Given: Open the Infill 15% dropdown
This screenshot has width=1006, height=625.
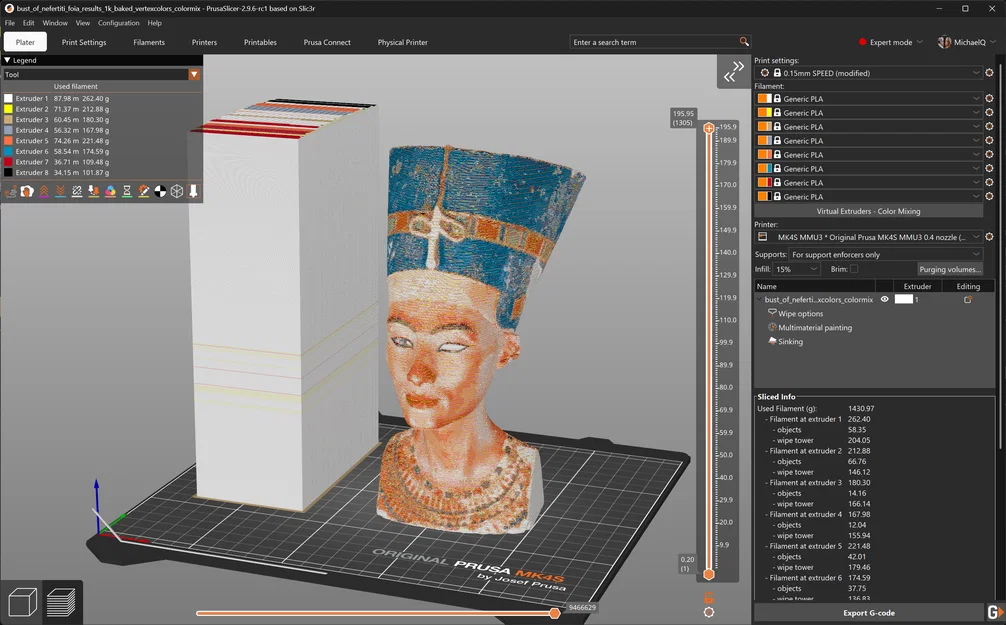Looking at the screenshot, I should [x=796, y=270].
